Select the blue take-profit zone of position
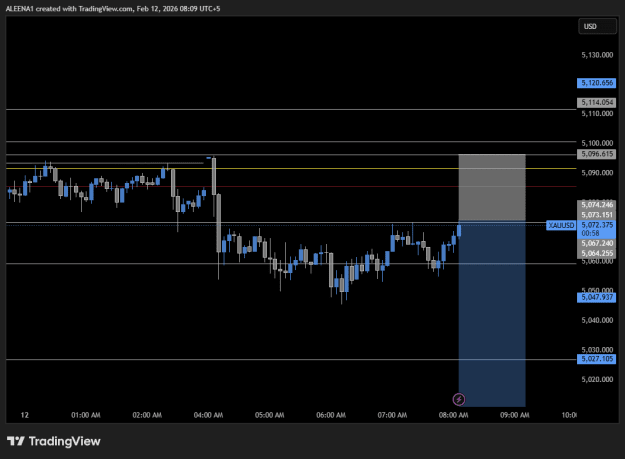 click(x=492, y=314)
